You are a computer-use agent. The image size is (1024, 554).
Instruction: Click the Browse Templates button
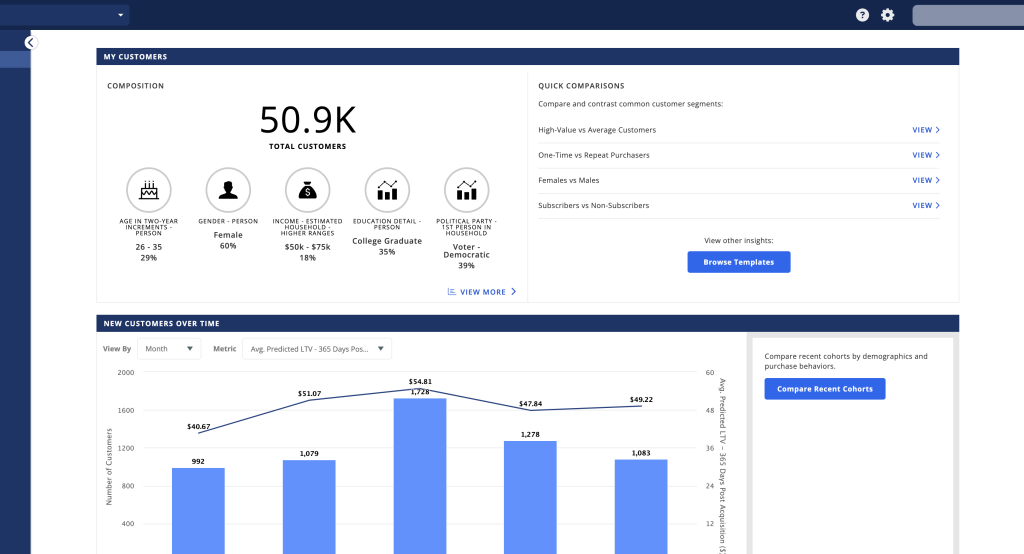[738, 262]
